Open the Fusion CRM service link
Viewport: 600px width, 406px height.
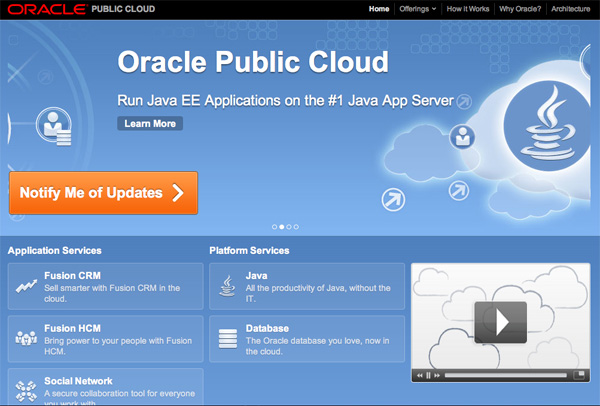[105, 286]
